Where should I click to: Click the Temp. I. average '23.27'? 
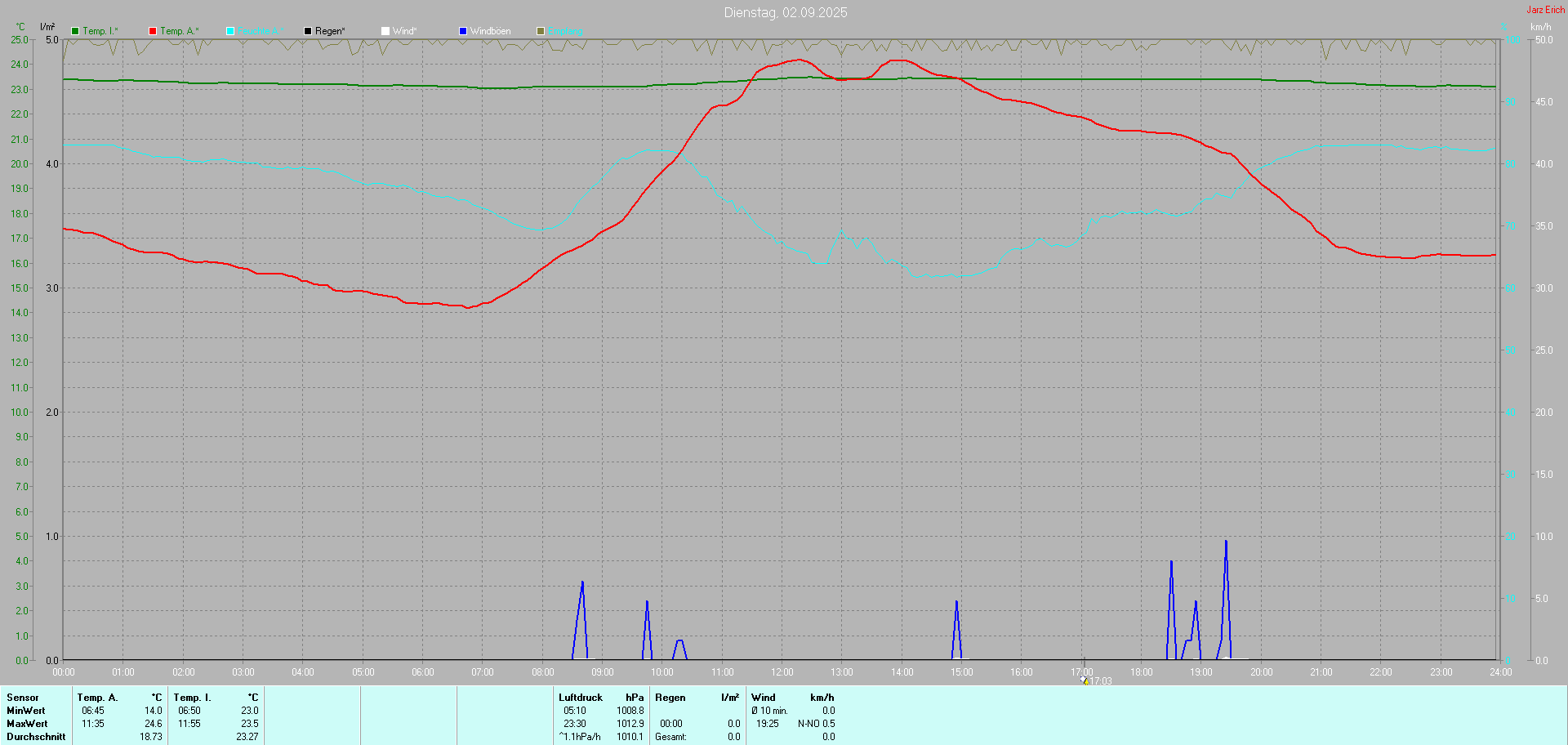247,737
